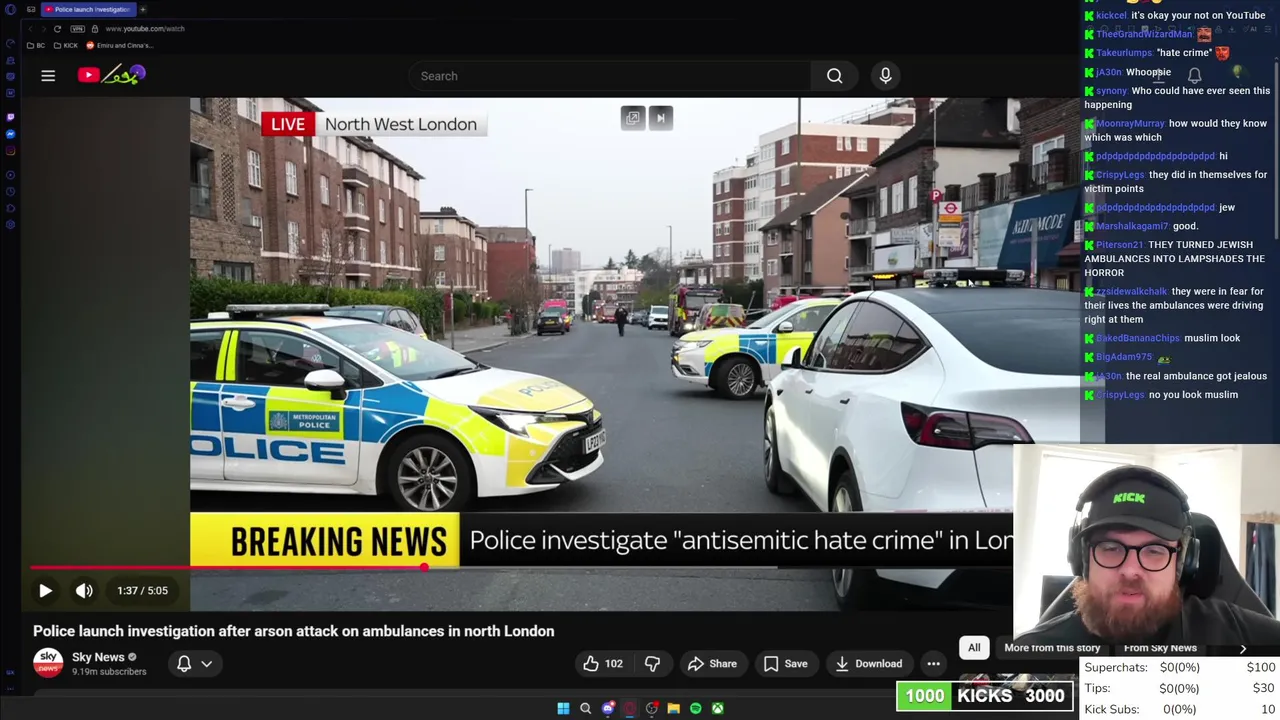Play the paused Sky News video
Screen dimensions: 1280x720
point(45,591)
